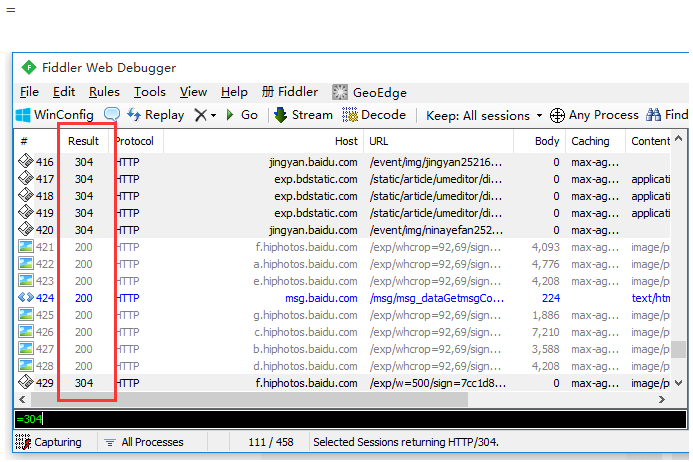Screen dimensions: 693x462
Task: Select image session 422 icon
Action: (26, 263)
